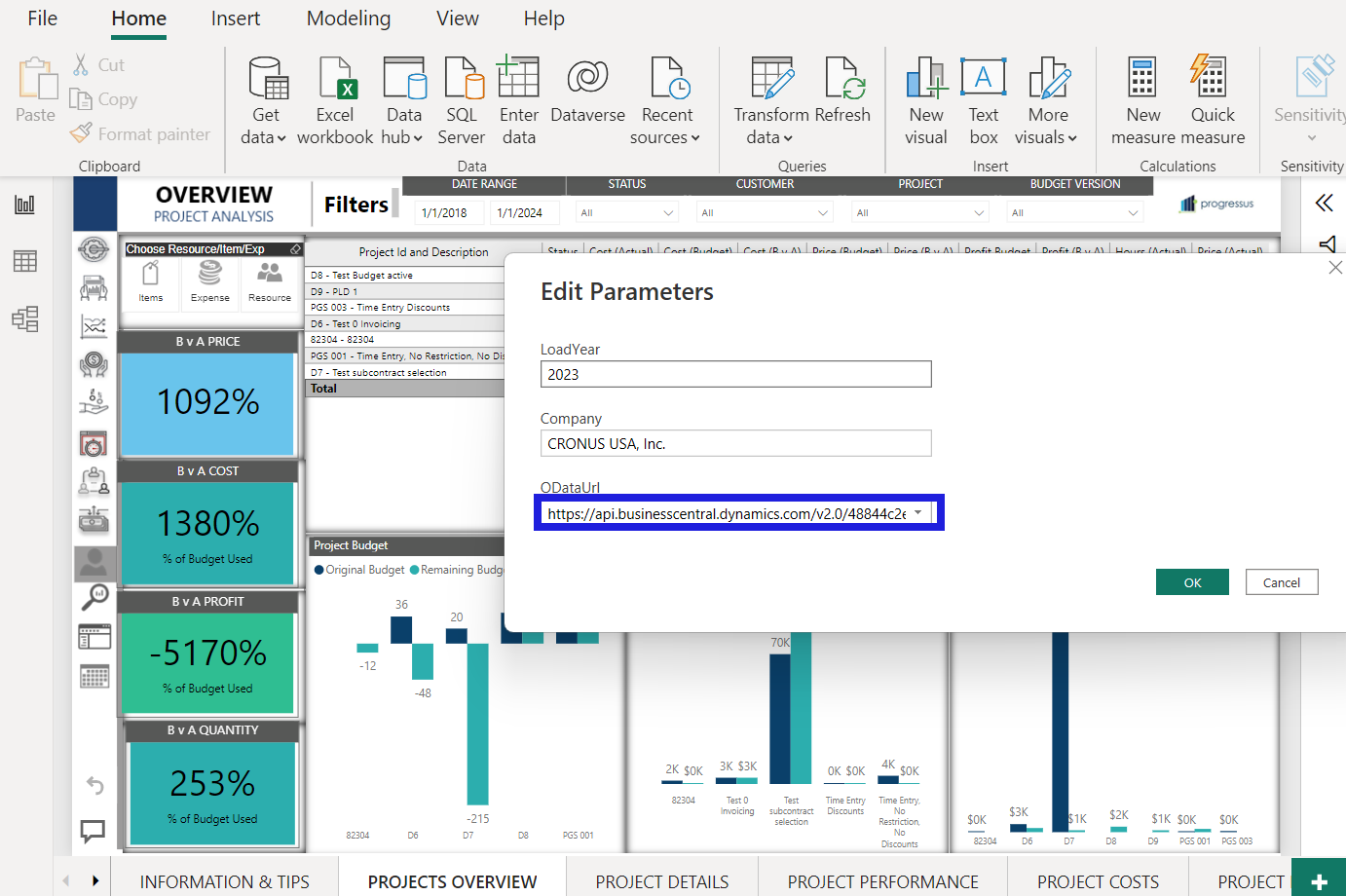
Task: Confirm parameters with the OK button
Action: click(x=1192, y=581)
